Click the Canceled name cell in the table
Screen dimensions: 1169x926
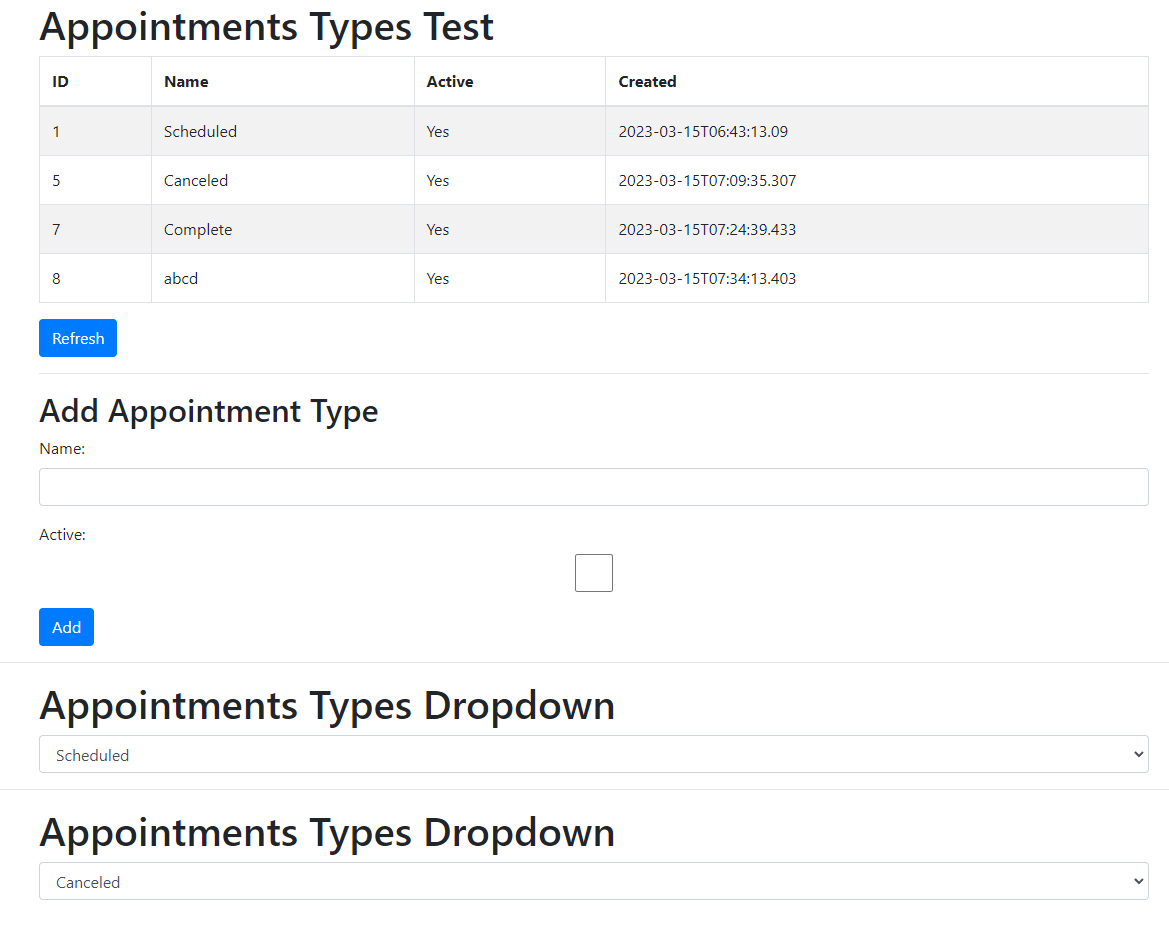click(196, 181)
